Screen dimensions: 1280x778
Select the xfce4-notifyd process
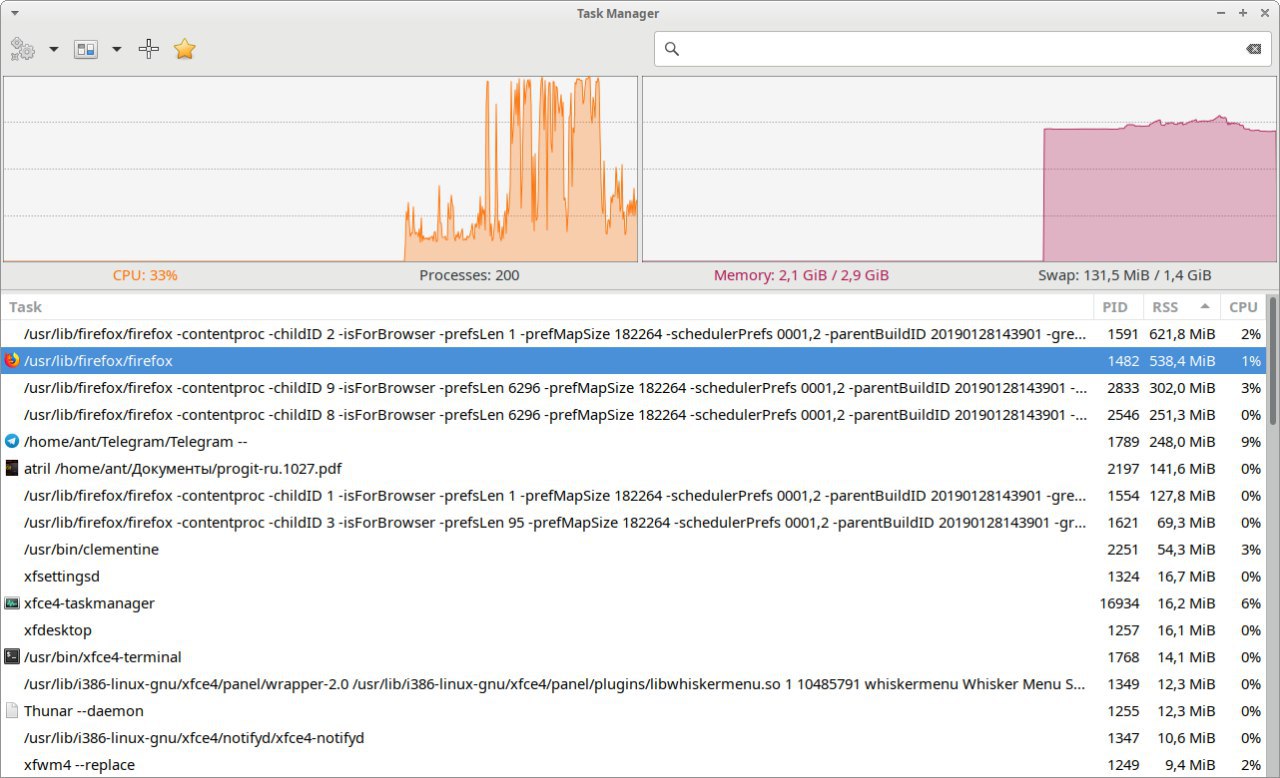click(x=634, y=738)
